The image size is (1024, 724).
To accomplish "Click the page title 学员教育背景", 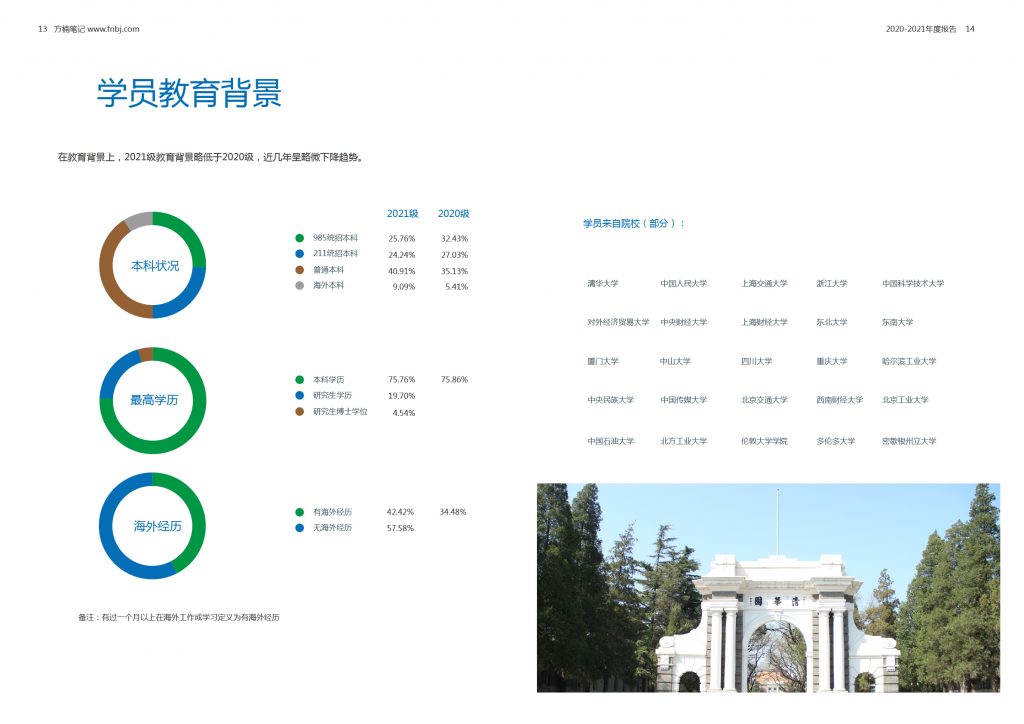I will tap(189, 93).
